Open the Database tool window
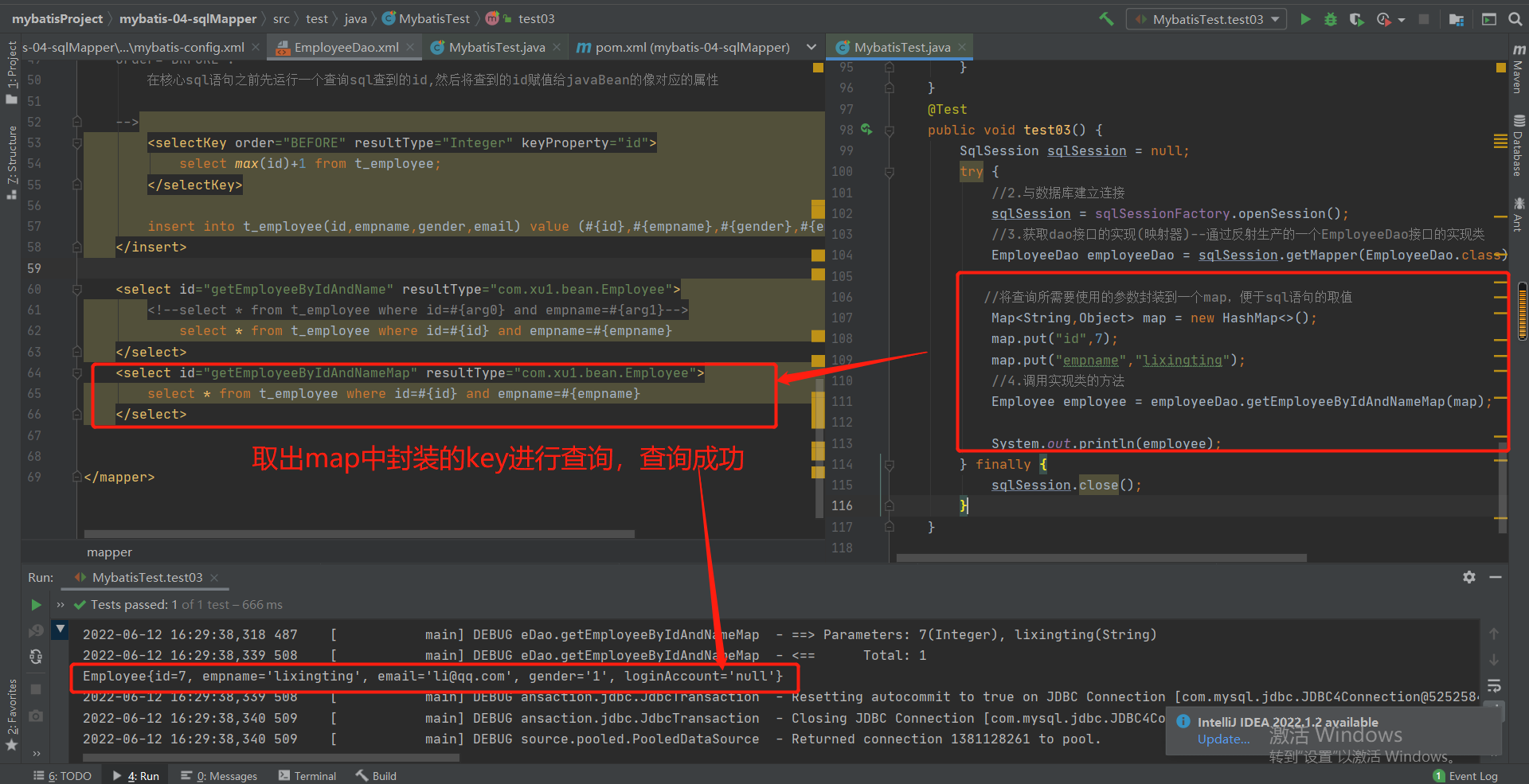The image size is (1529, 784). [1519, 146]
